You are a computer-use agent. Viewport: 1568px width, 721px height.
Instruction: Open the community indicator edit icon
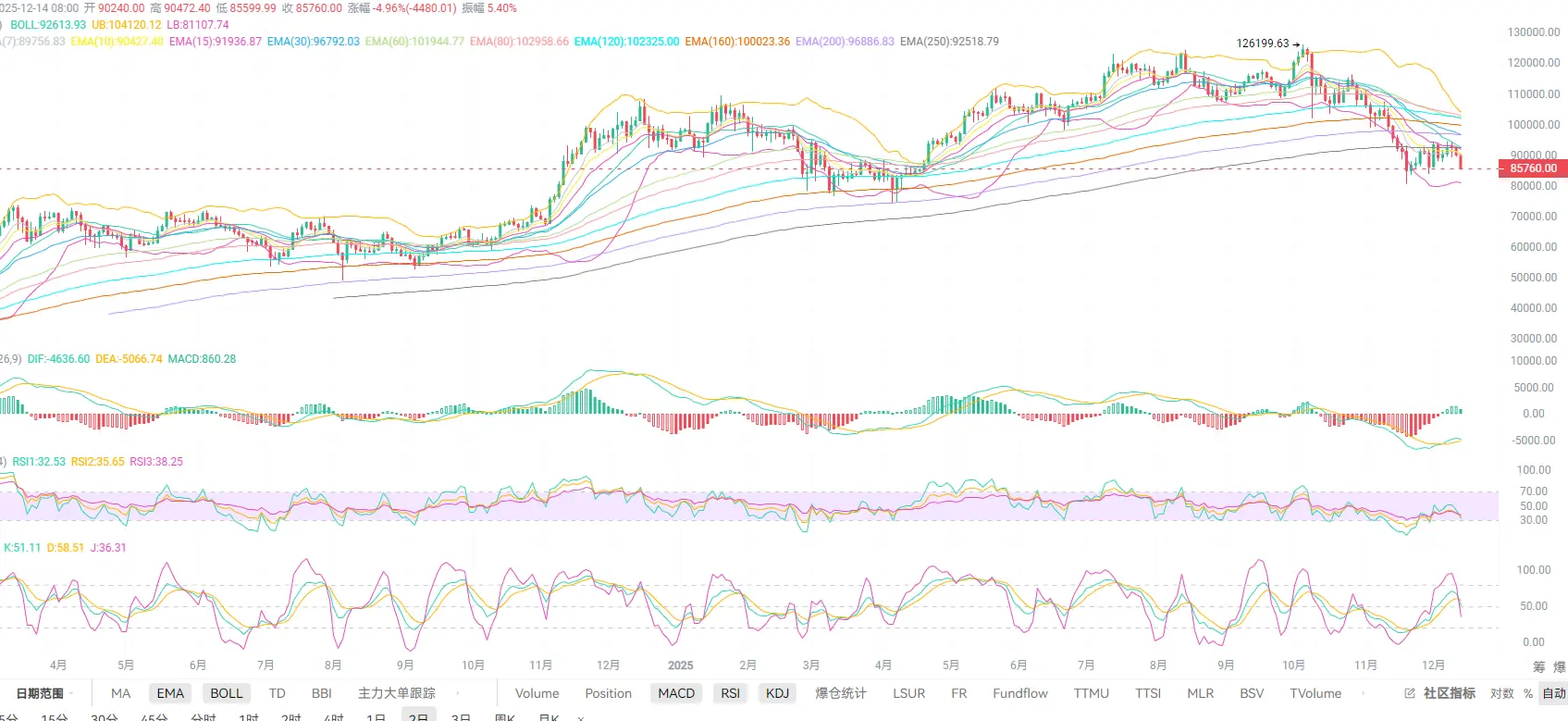[1410, 693]
